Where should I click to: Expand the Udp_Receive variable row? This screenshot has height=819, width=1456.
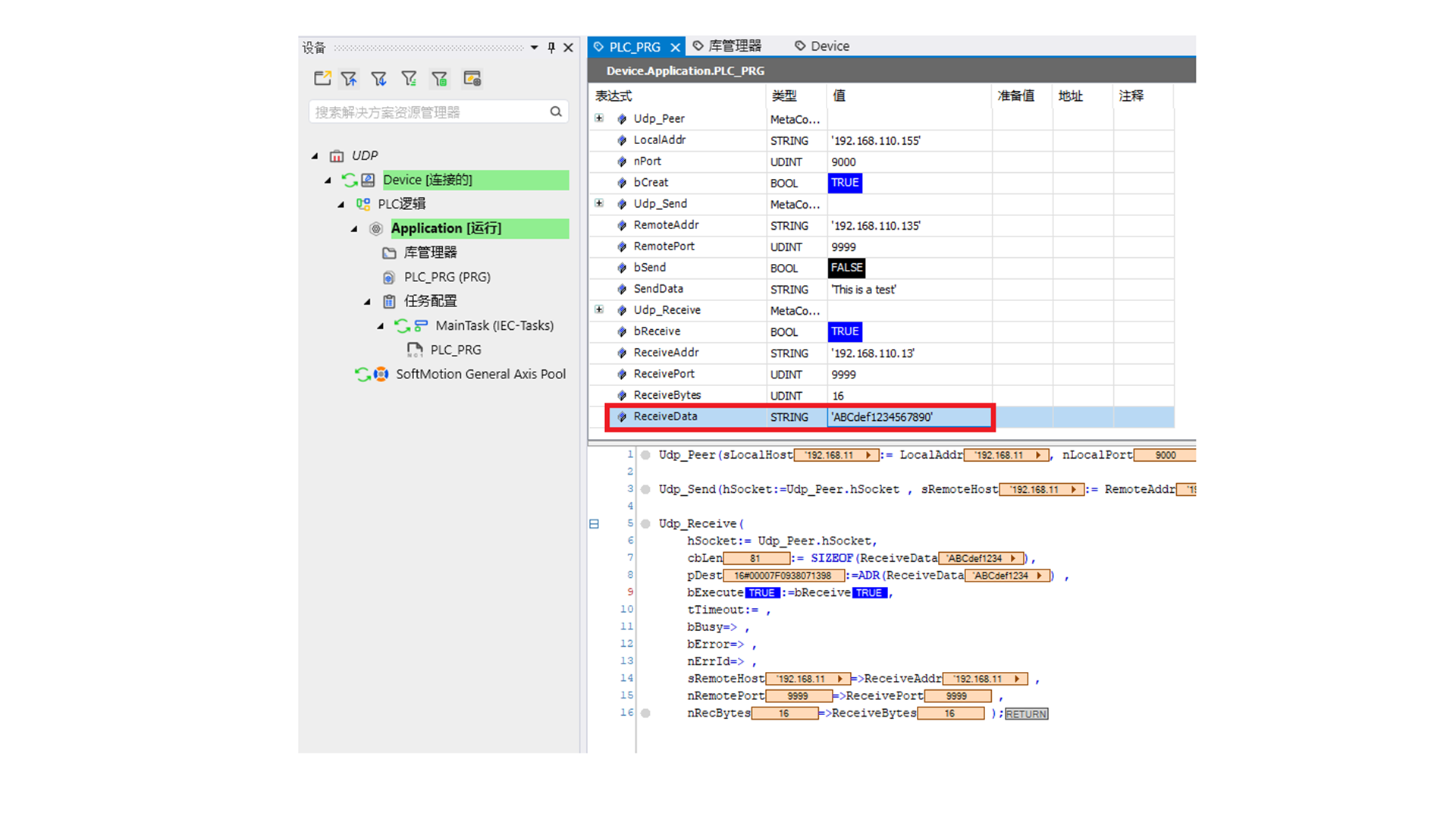click(599, 309)
